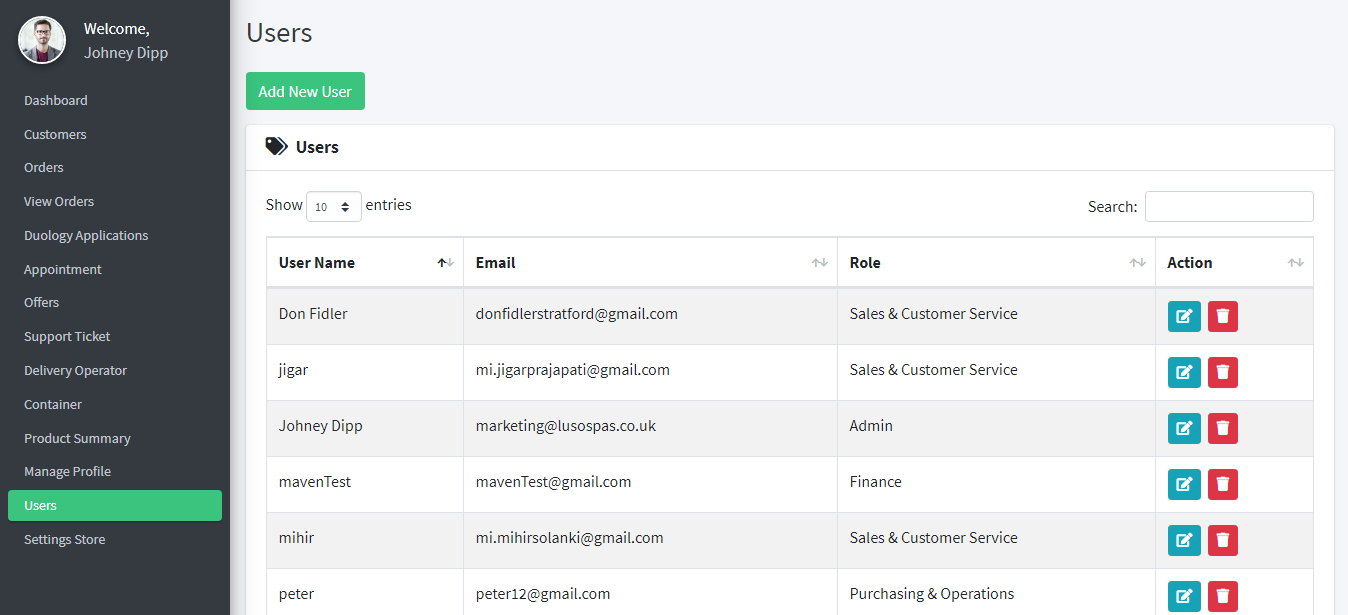Image resolution: width=1348 pixels, height=615 pixels.
Task: Go to Customers in the sidebar
Action: [55, 134]
